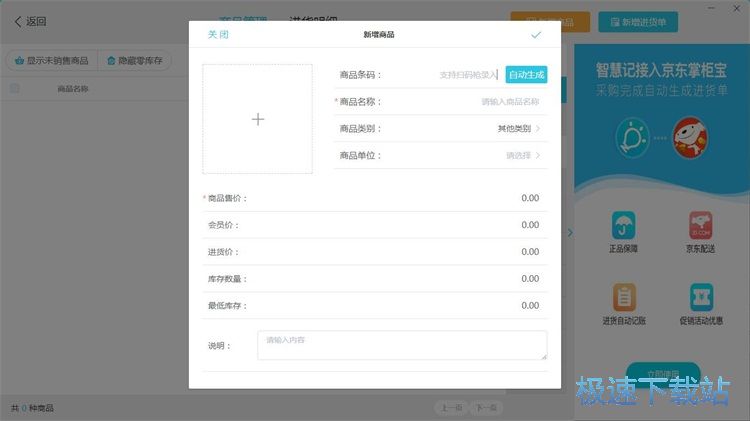Click the 促销活动优惠 coupon icon

click(700, 298)
